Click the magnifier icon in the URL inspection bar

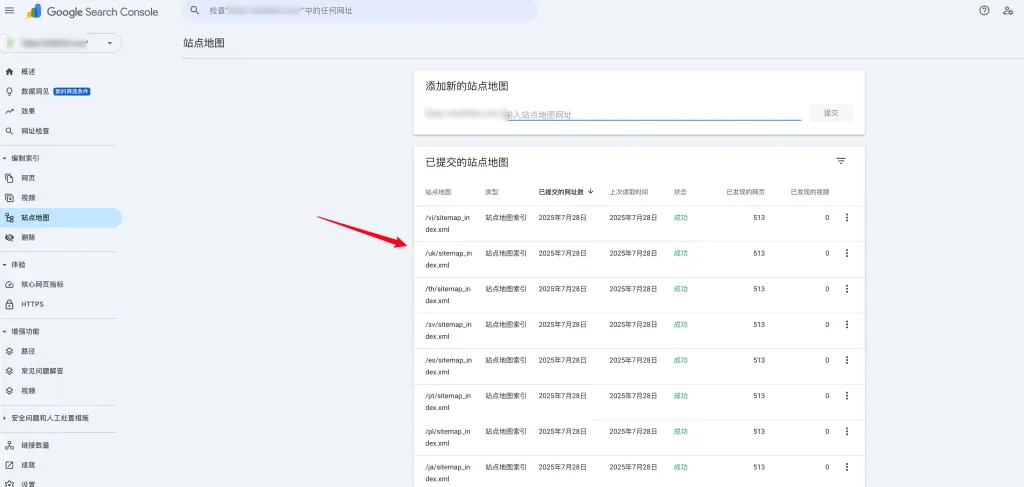[x=195, y=10]
